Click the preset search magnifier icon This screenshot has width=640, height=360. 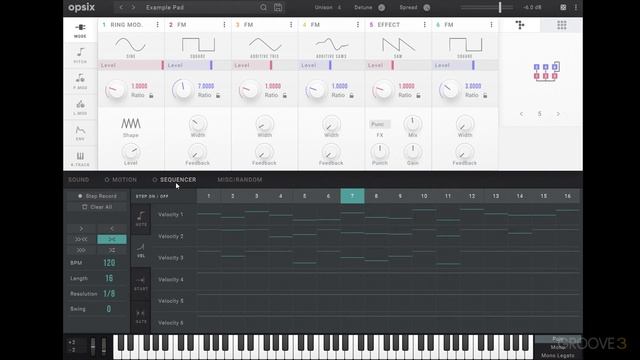[263, 7]
